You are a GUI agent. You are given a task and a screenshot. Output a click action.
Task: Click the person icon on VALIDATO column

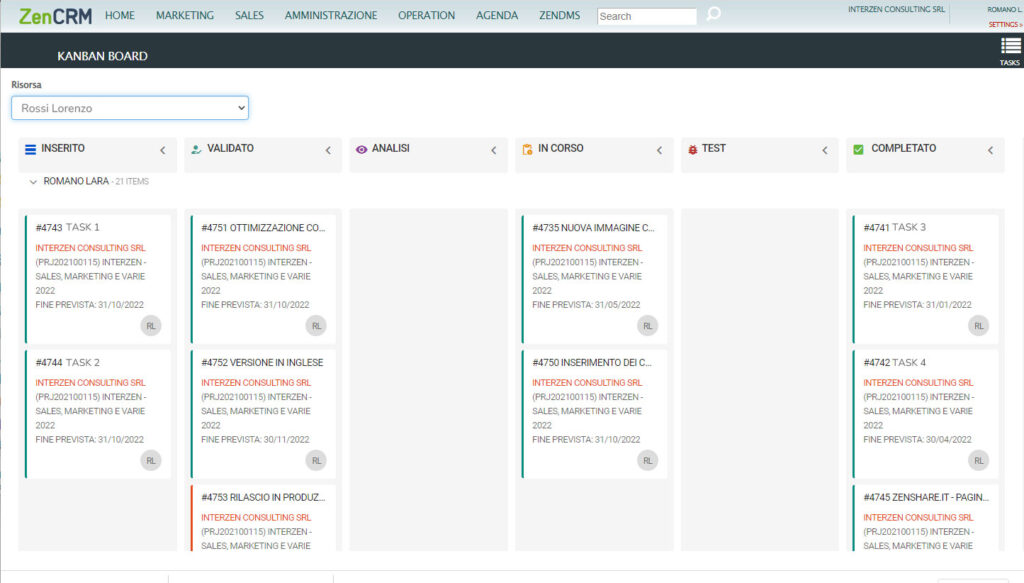195,148
